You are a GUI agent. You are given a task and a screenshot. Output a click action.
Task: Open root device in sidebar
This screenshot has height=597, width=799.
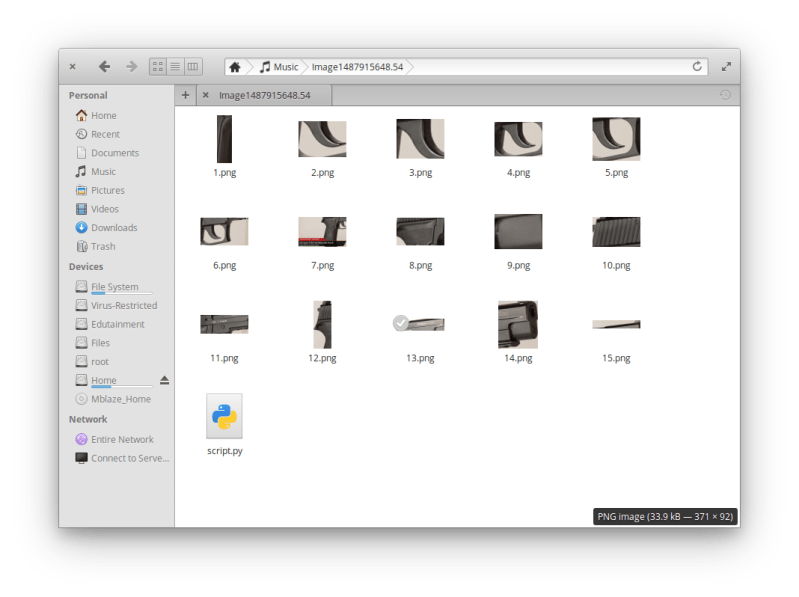coord(92,362)
